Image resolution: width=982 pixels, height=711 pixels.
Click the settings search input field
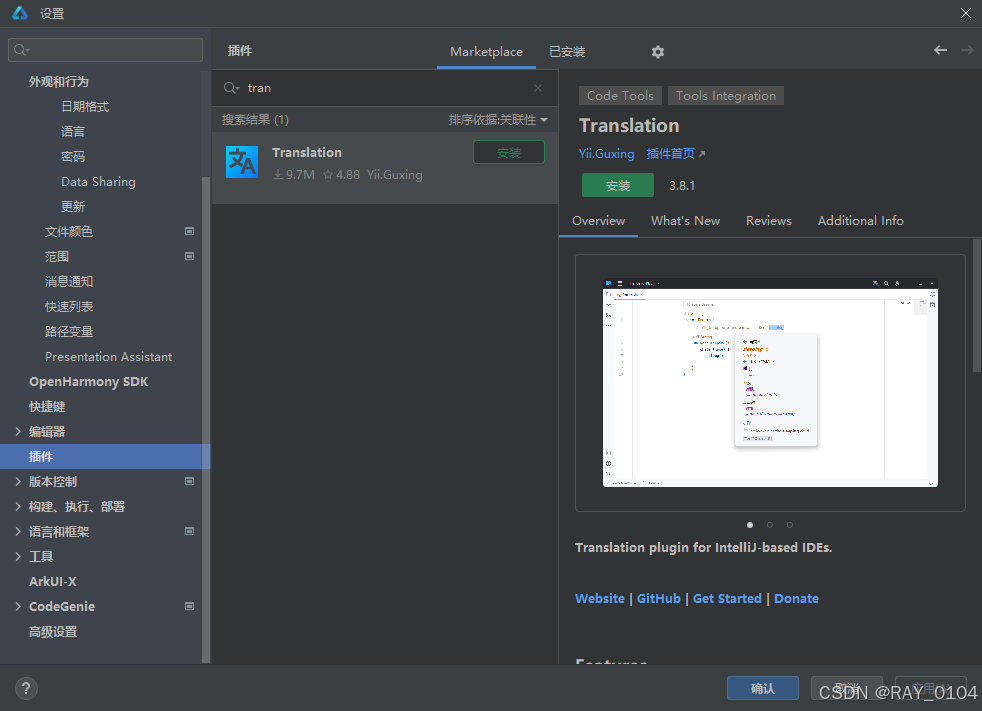[105, 50]
